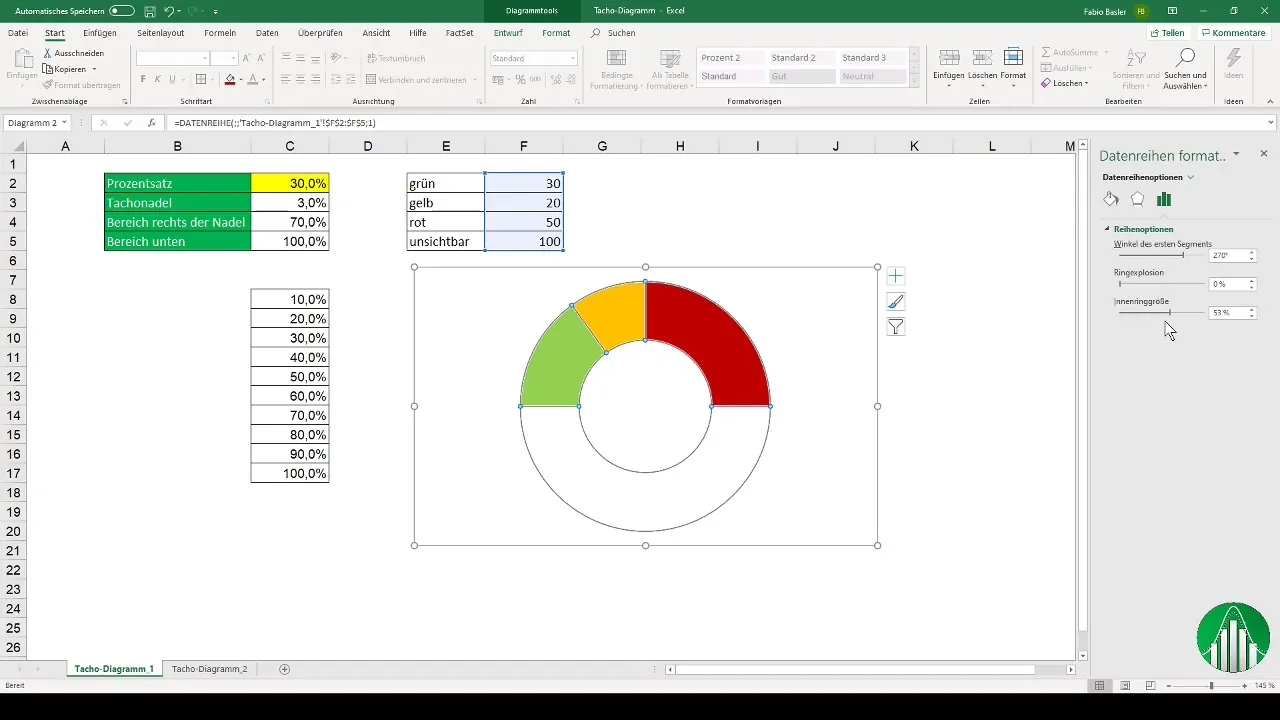Toggle bold F formatting button
The image size is (1280, 720).
click(143, 79)
